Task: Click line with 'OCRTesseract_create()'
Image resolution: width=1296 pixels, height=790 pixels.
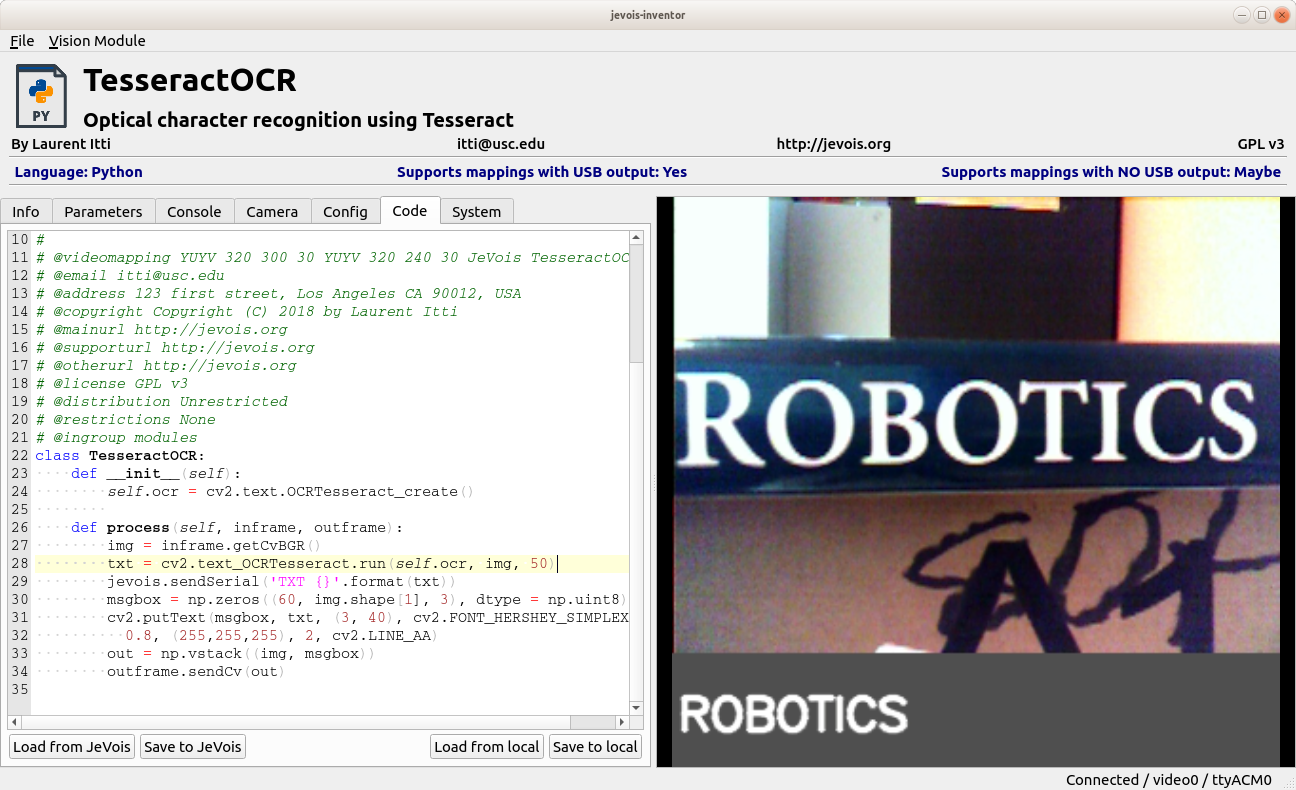Action: (290, 491)
